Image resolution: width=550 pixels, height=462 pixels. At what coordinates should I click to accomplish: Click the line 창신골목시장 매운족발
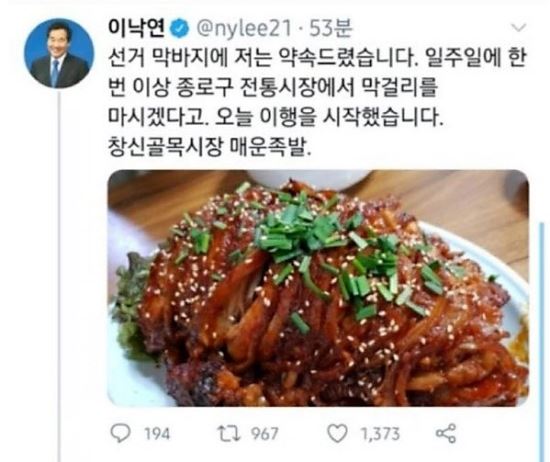coord(209,147)
